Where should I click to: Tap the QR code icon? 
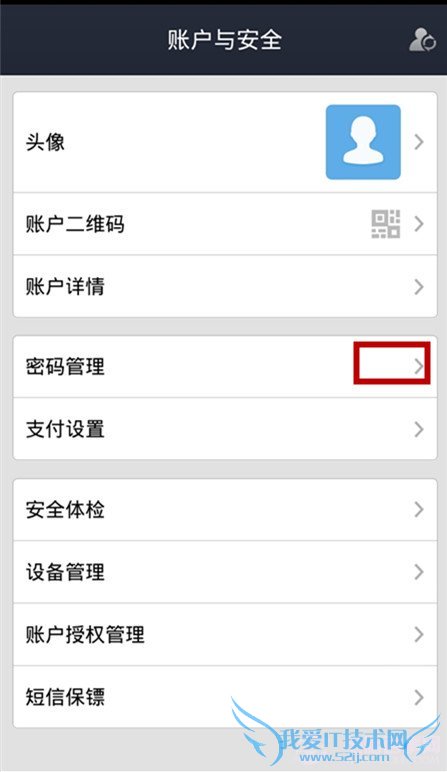click(x=385, y=224)
